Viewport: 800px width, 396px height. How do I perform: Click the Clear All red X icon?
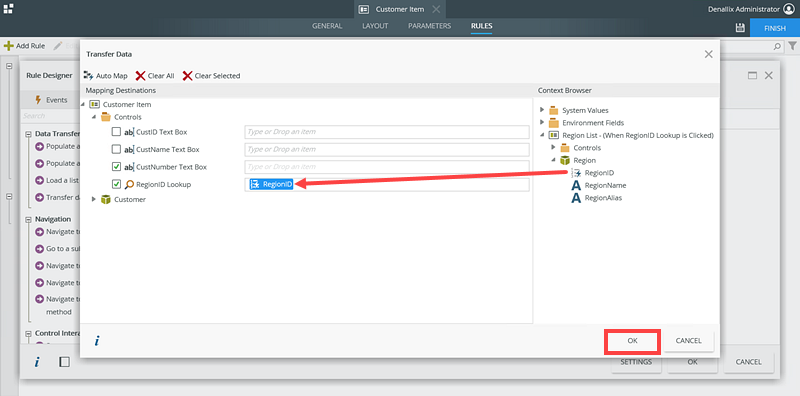click(140, 76)
